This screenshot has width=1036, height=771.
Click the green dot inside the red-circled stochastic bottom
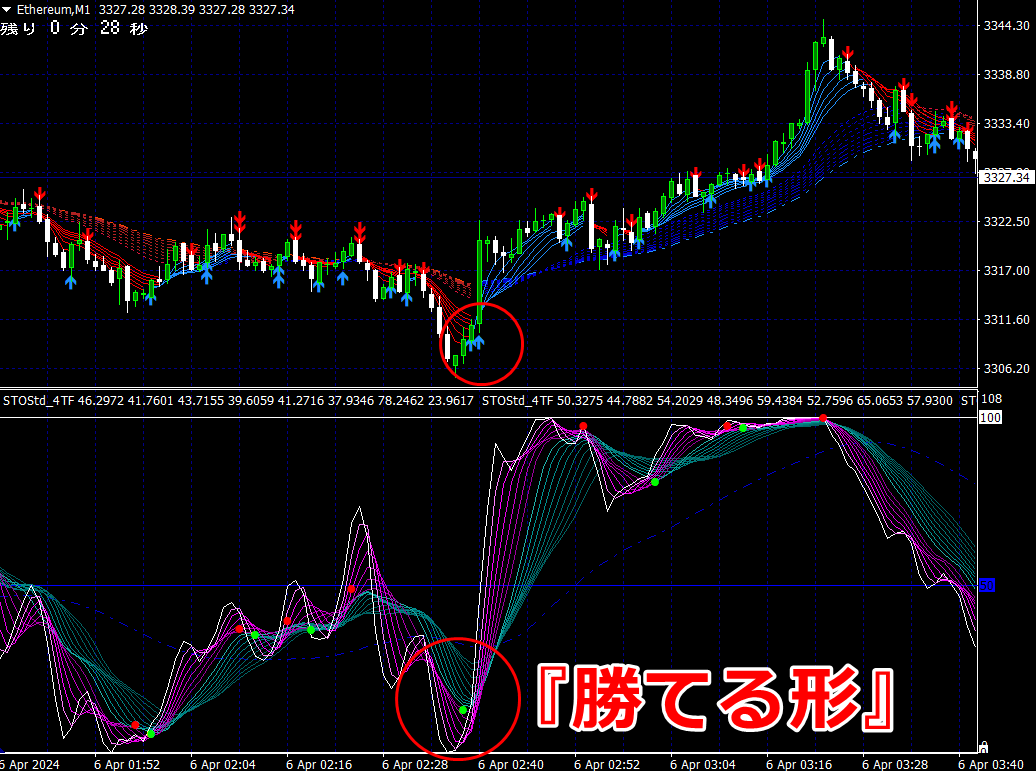point(463,710)
